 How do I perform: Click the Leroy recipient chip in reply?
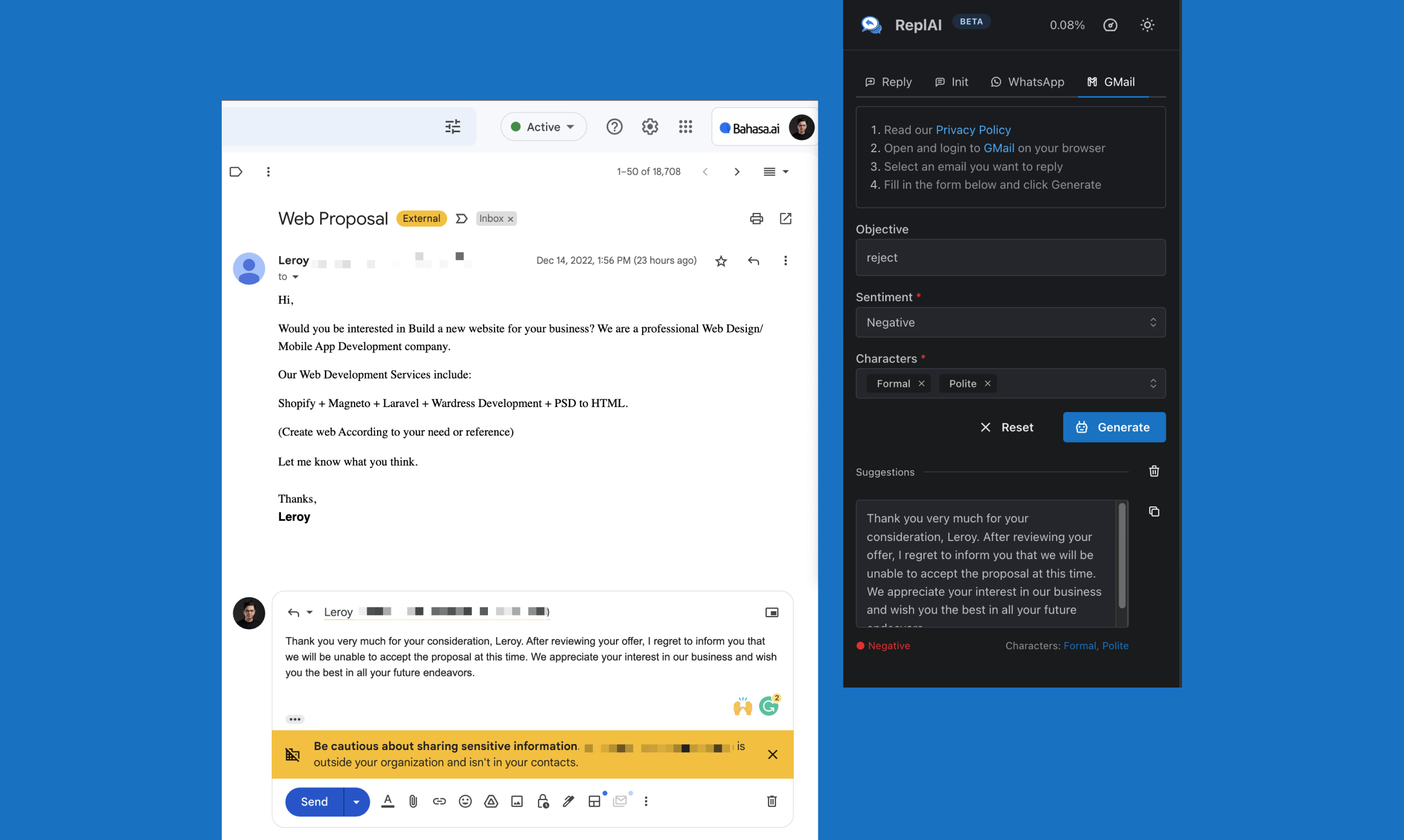[436, 612]
